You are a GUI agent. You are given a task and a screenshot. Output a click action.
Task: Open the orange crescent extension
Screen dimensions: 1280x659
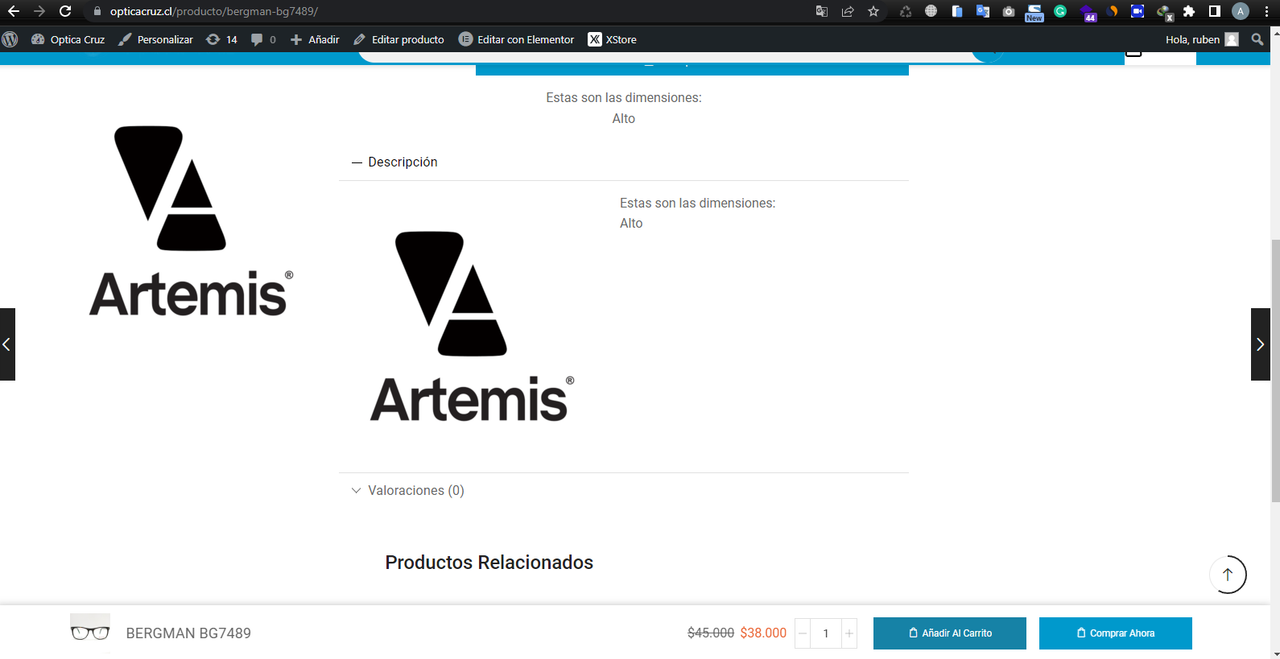(x=1112, y=12)
